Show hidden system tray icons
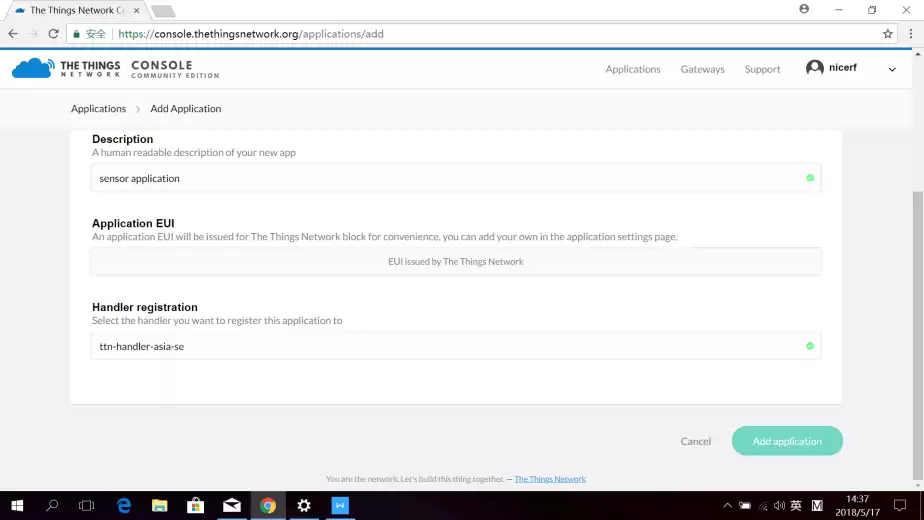Image resolution: width=924 pixels, height=520 pixels. click(727, 506)
